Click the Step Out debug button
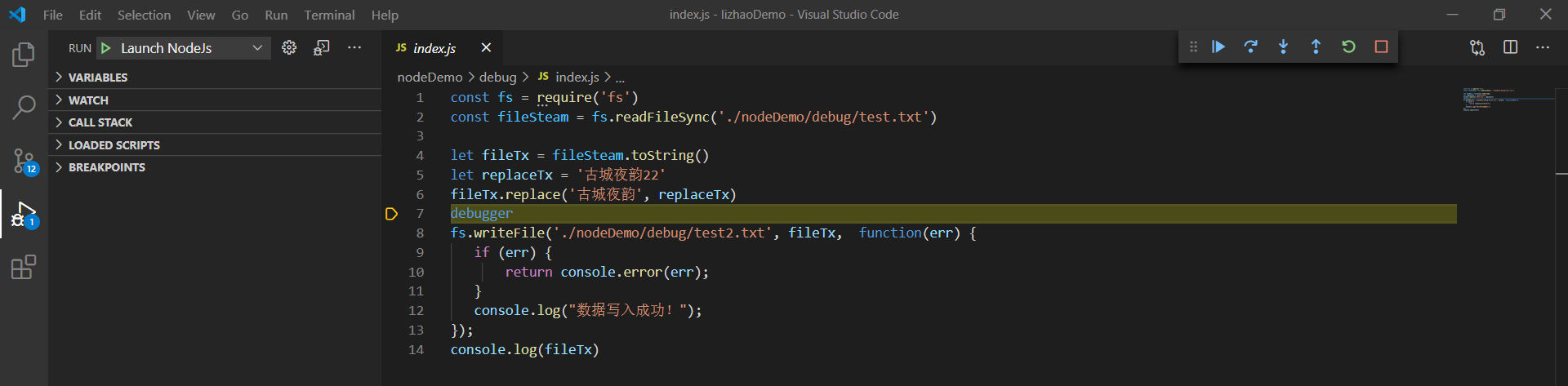This screenshot has width=1568, height=386. (x=1316, y=47)
